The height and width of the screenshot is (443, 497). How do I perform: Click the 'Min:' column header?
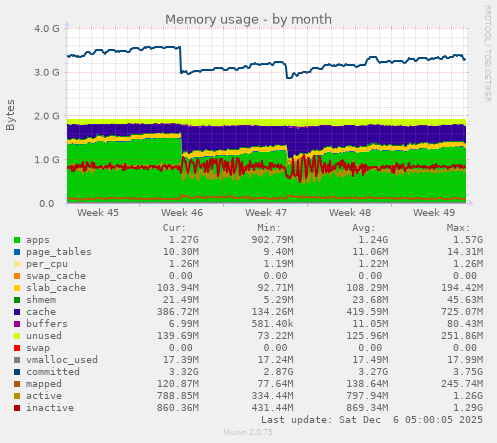point(269,228)
